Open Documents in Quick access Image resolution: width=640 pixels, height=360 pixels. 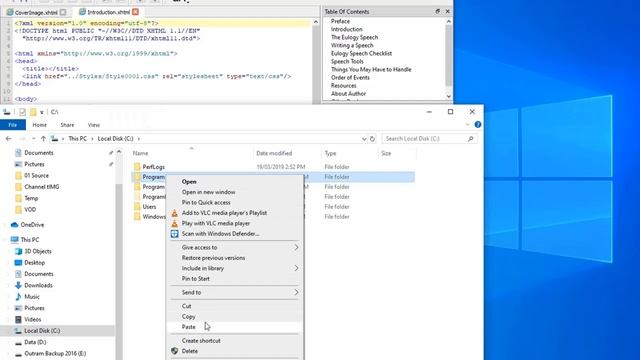click(39, 153)
